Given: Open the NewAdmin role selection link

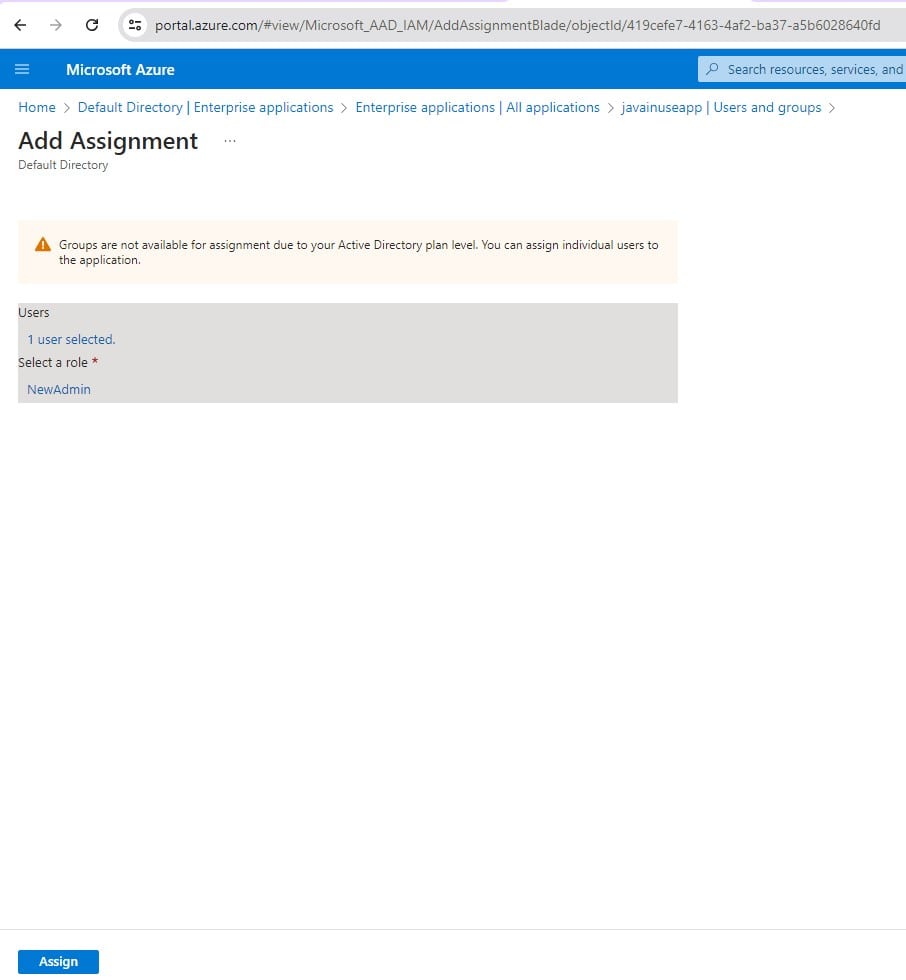Looking at the screenshot, I should [x=59, y=389].
